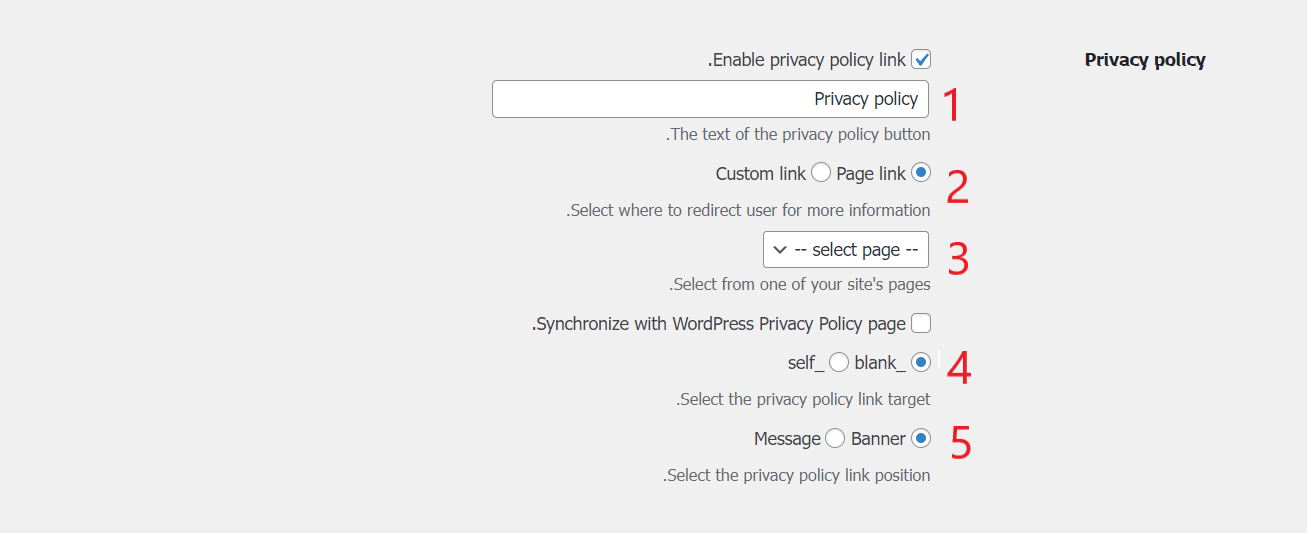Click the chevron arrow in select page box
Image resolution: width=1307 pixels, height=533 pixels.
coord(780,250)
